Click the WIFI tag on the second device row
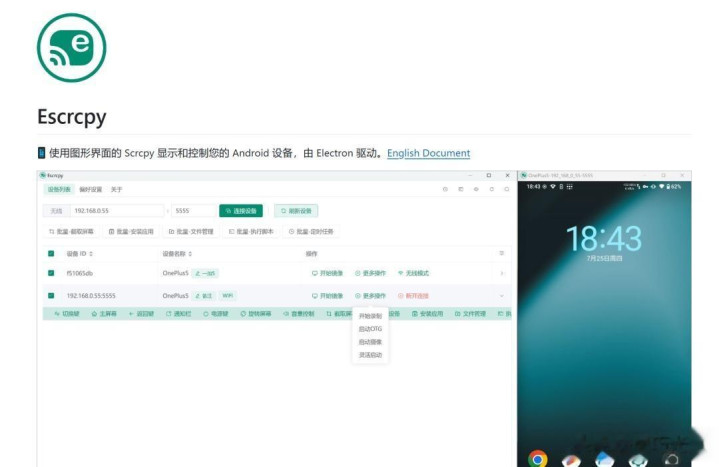719x467 pixels. click(x=228, y=296)
